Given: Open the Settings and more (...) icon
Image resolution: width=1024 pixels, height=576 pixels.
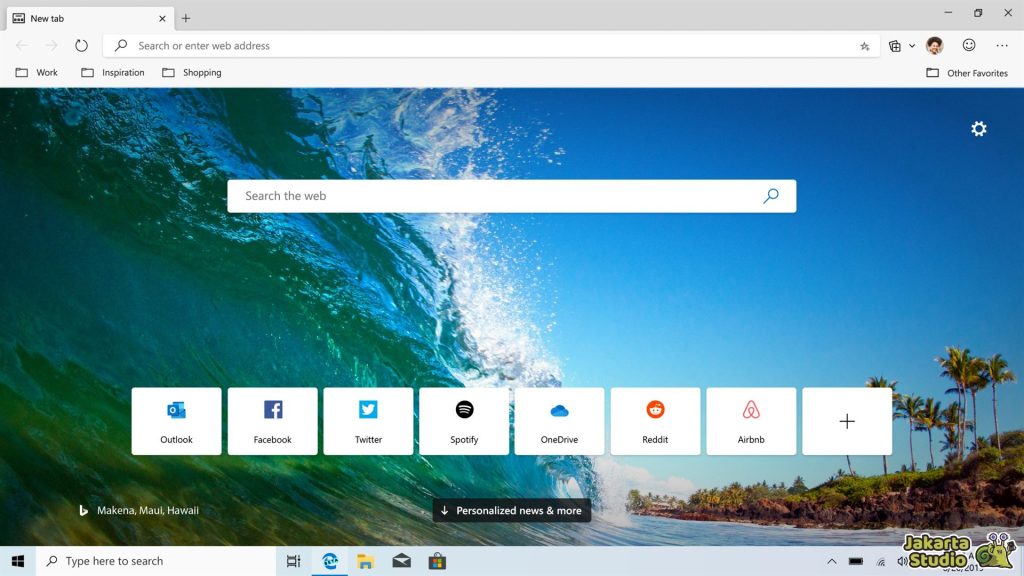Looking at the screenshot, I should click(1001, 45).
